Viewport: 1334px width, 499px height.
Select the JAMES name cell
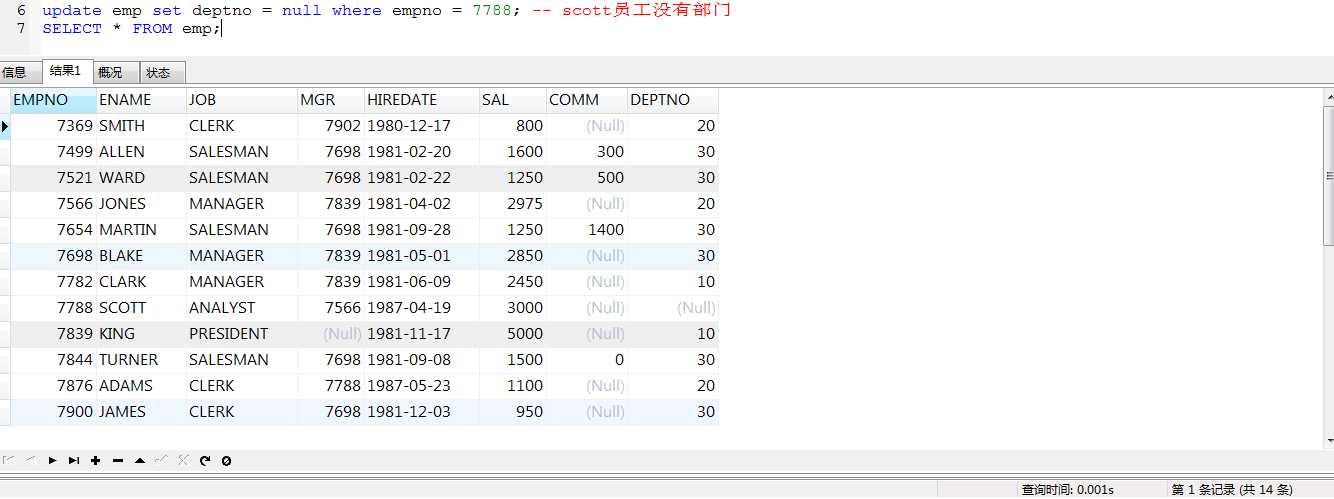(x=141, y=412)
